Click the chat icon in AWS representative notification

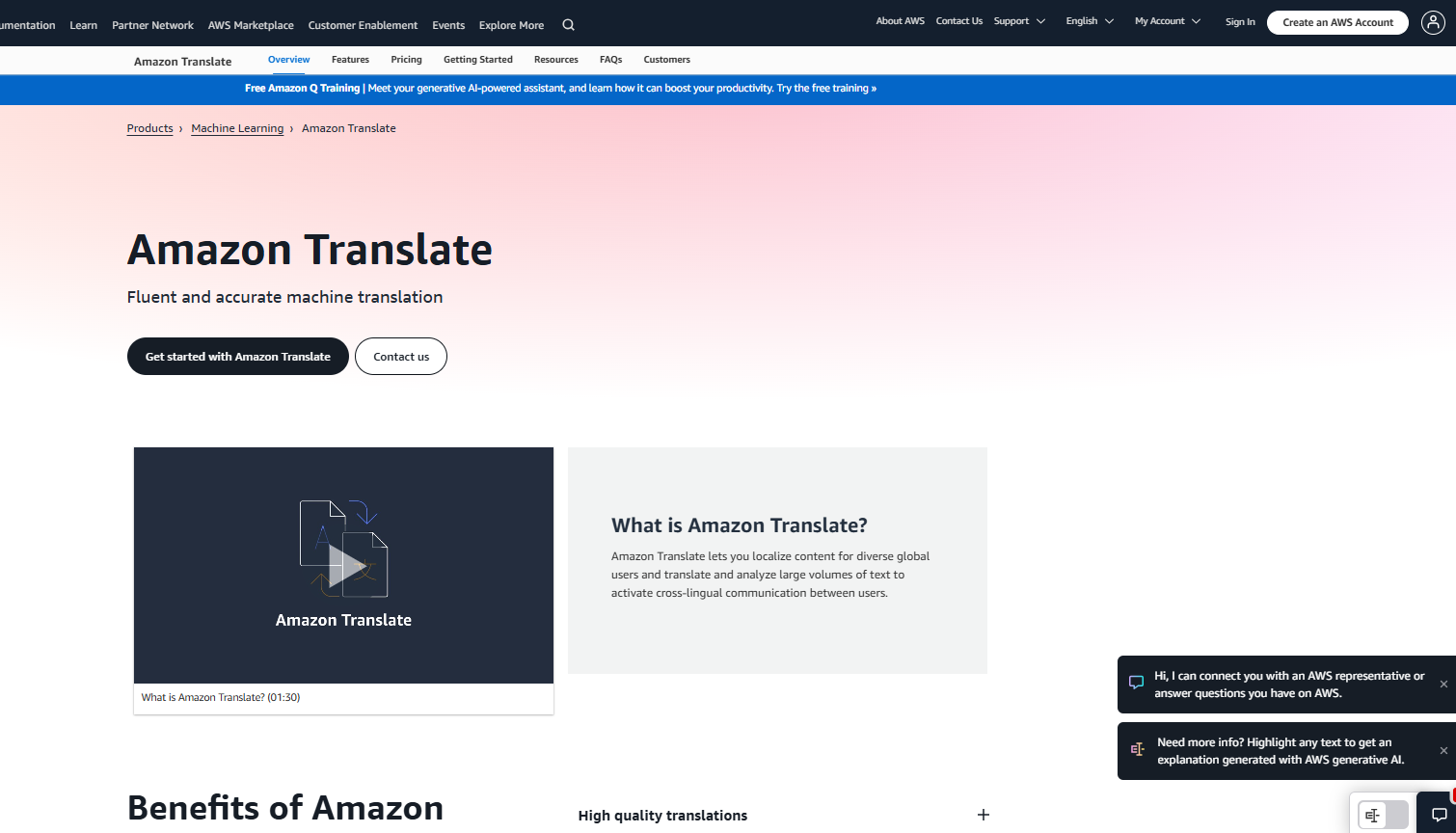tap(1136, 682)
